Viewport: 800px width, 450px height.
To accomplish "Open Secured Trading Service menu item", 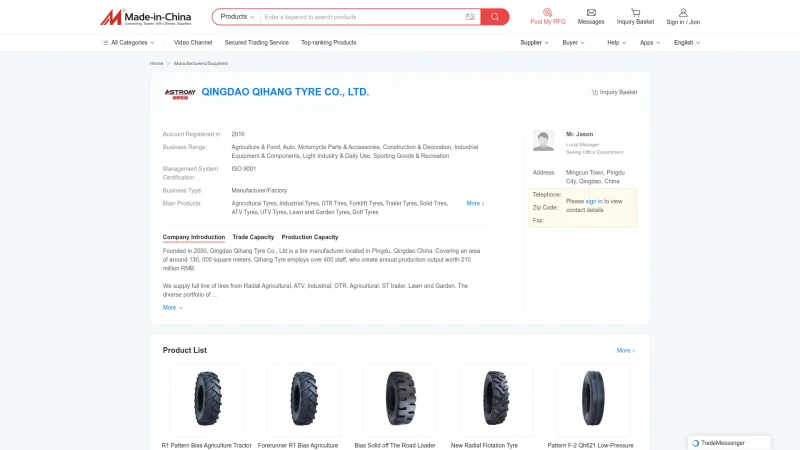I will [257, 43].
